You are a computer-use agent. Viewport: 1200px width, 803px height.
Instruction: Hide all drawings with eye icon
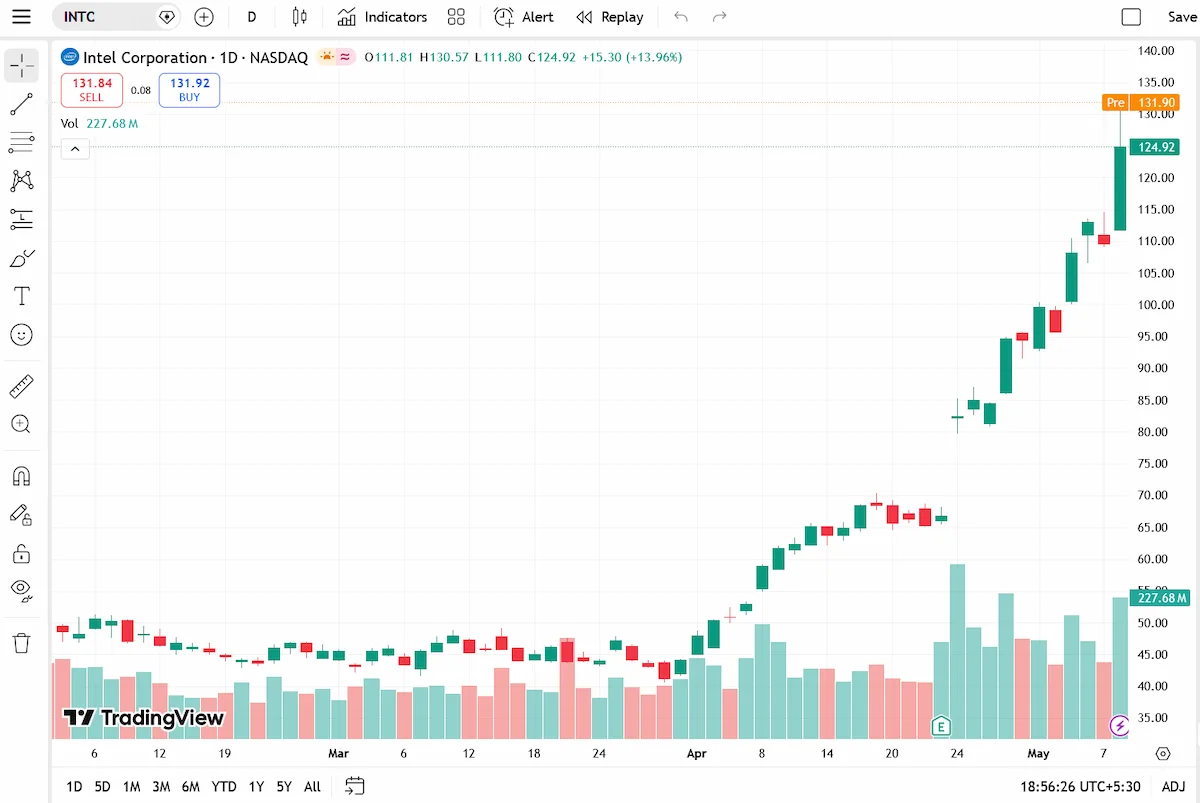(x=21, y=591)
